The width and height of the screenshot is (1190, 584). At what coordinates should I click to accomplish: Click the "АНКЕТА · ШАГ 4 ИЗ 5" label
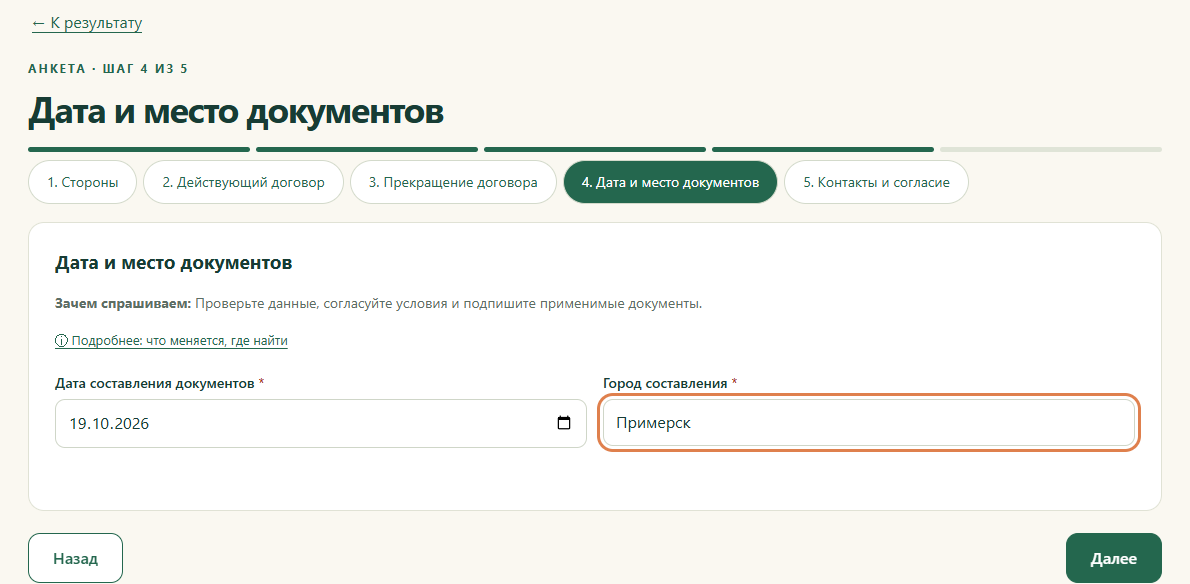point(108,69)
